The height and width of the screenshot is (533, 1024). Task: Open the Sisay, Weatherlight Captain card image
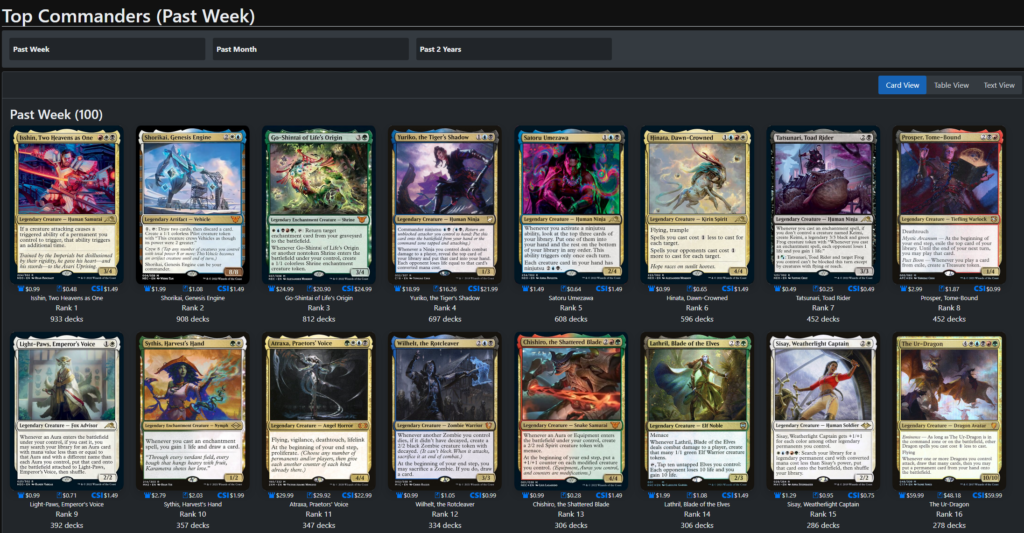823,411
